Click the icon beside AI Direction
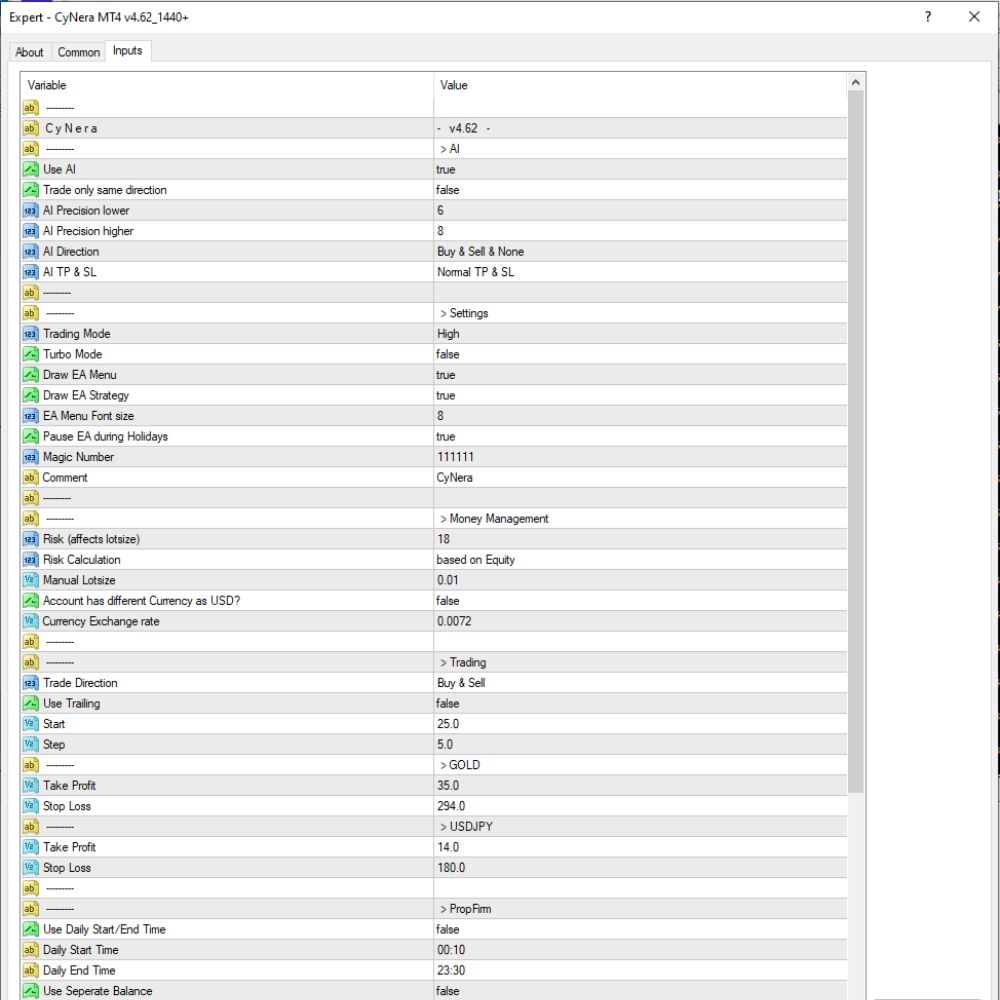Screen dimensions: 1000x1000 pos(31,252)
